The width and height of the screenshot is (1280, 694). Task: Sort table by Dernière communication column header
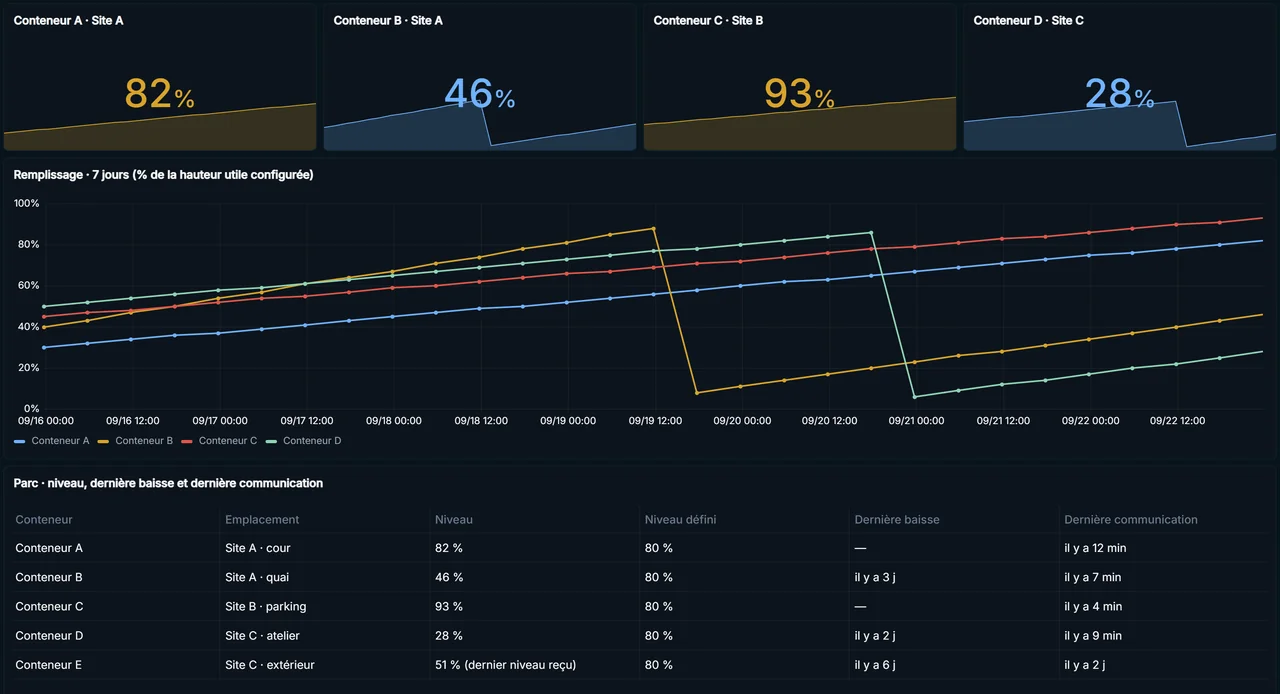(1131, 520)
